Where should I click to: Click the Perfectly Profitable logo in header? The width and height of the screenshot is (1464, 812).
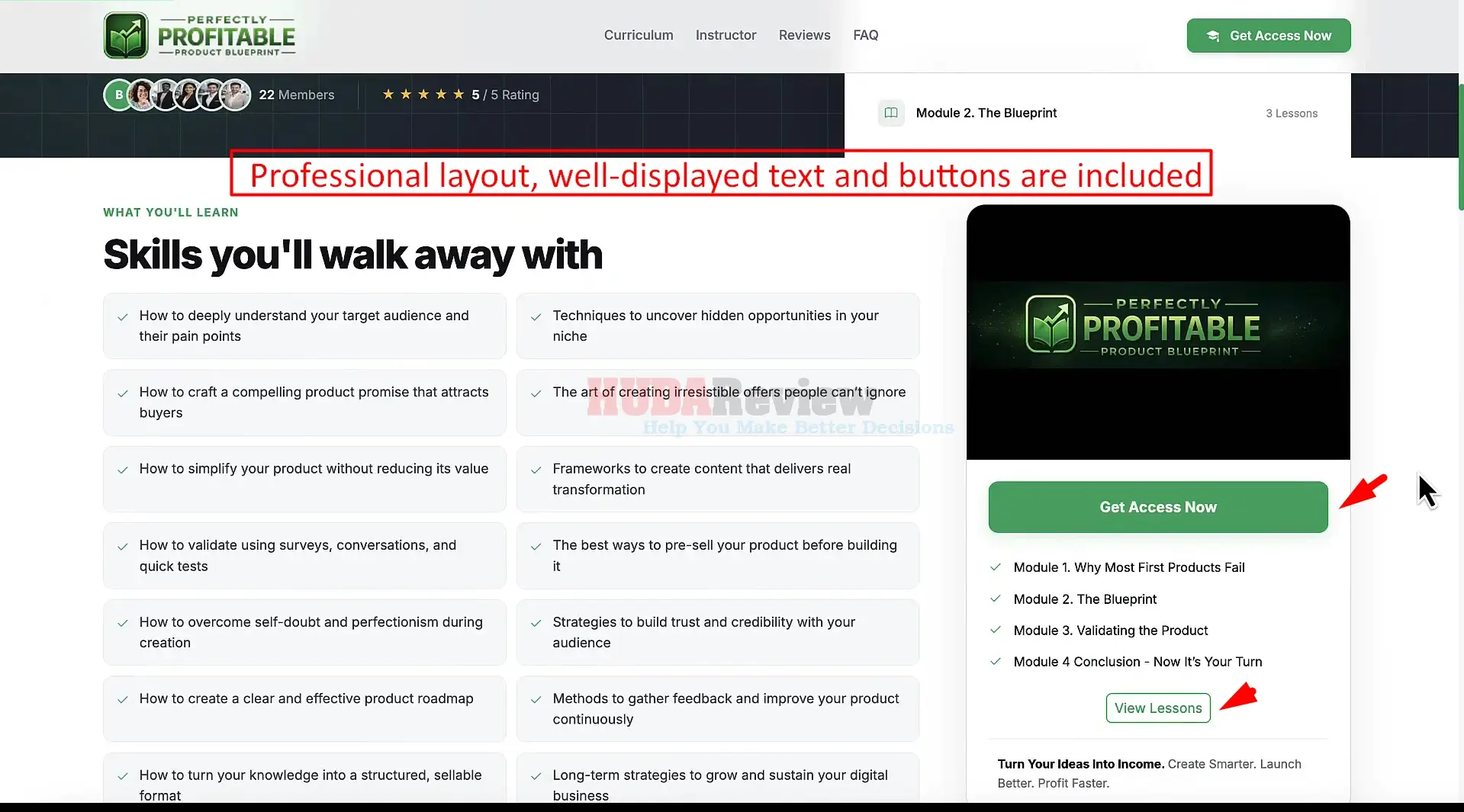(200, 36)
